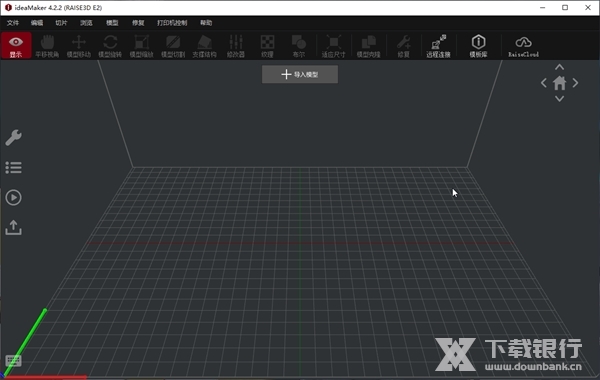Select the 平移视角 hand pan tool
The image size is (600, 380).
click(47, 46)
